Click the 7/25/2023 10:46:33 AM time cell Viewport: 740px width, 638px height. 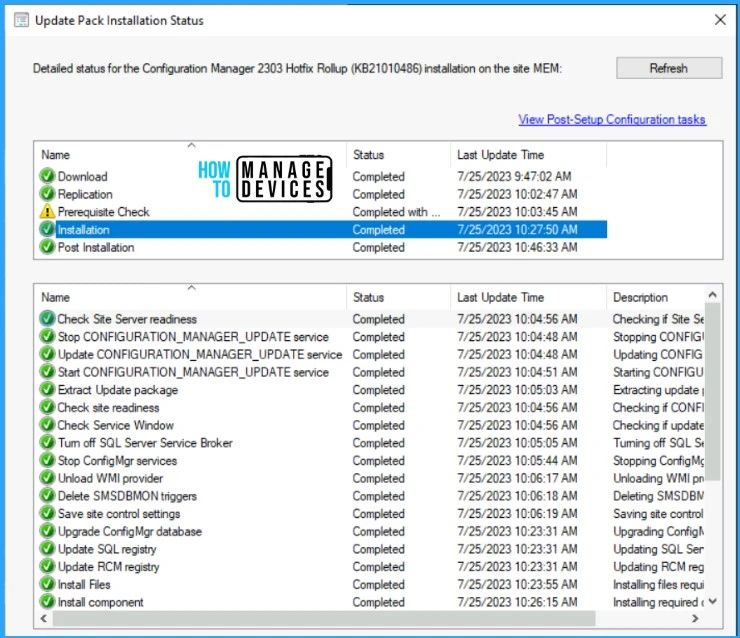coord(517,247)
